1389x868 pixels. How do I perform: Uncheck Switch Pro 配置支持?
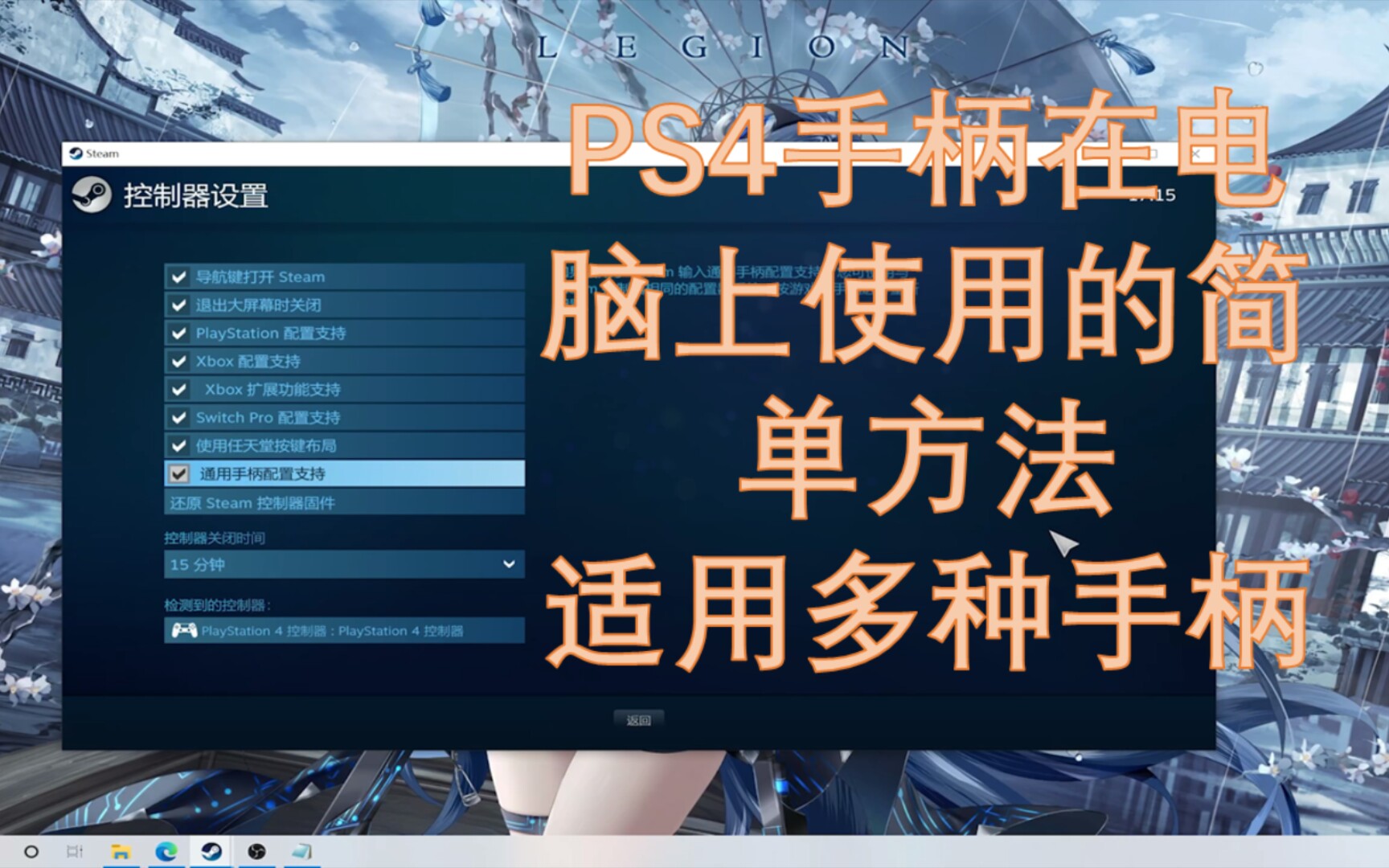tap(178, 418)
